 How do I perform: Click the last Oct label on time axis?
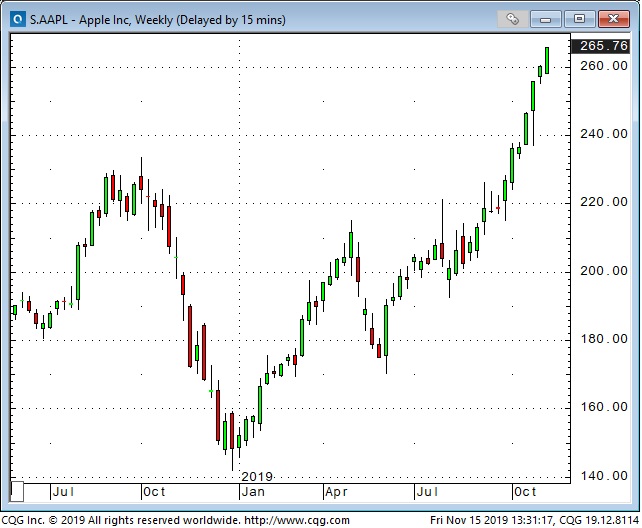(x=525, y=492)
